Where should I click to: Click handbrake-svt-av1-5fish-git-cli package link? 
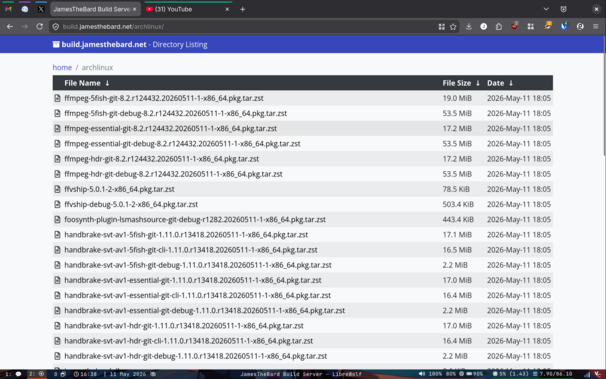point(191,250)
